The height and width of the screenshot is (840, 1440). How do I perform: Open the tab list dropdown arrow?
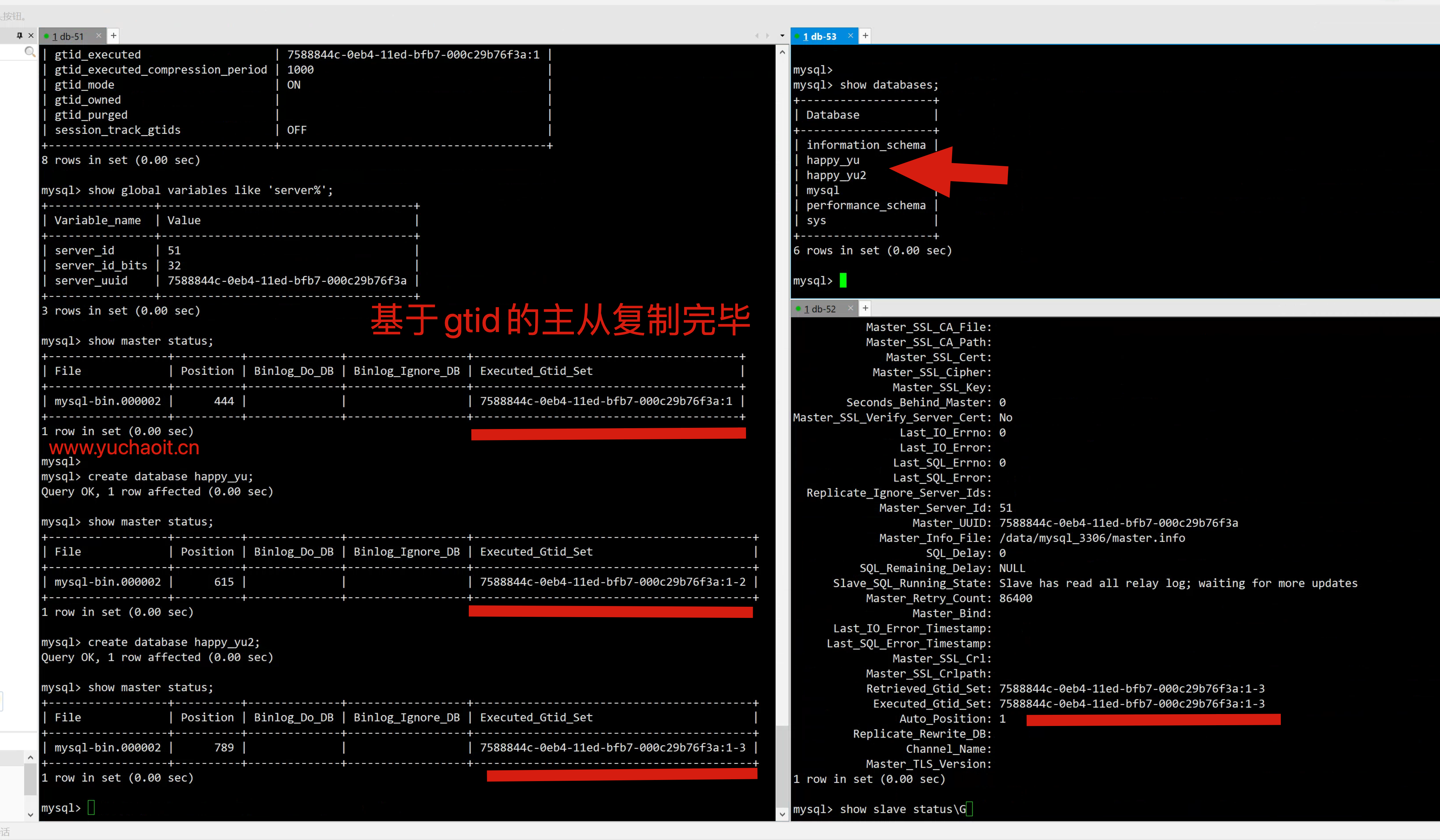coord(782,35)
